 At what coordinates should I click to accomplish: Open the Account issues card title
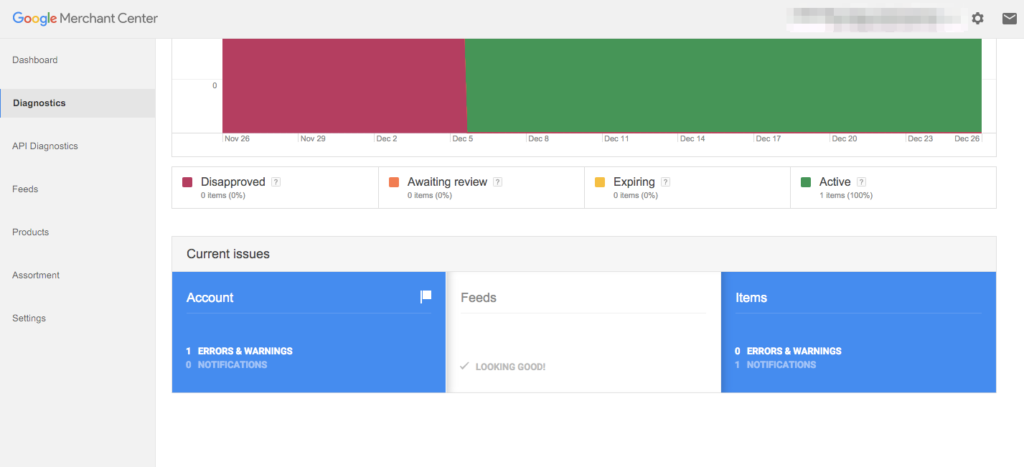click(210, 298)
